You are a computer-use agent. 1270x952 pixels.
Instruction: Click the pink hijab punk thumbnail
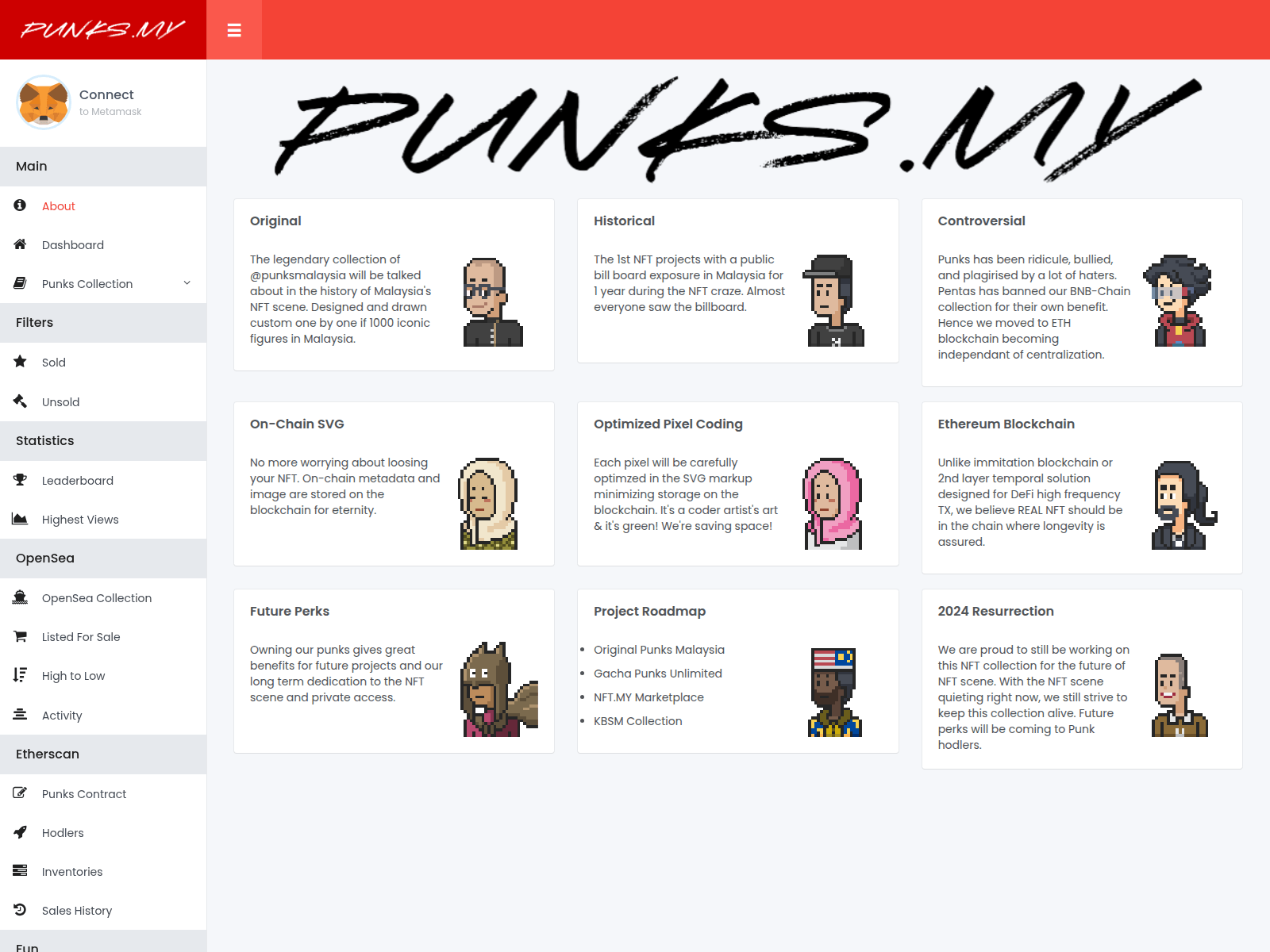[833, 504]
